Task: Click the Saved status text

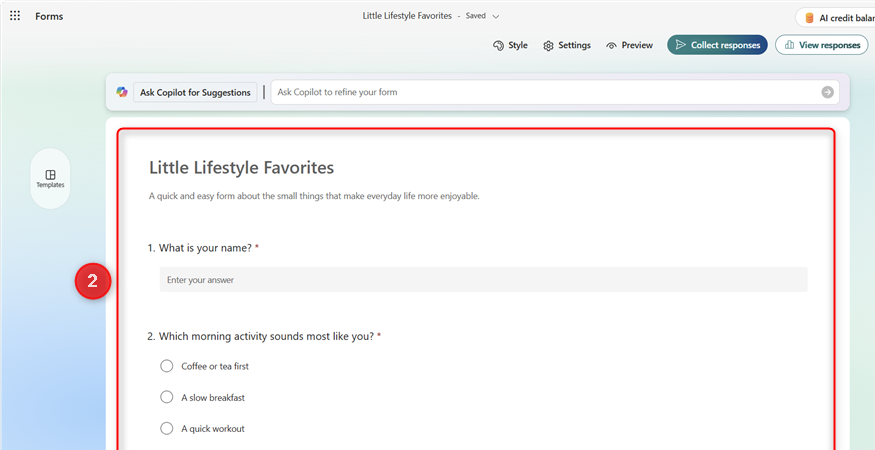Action: 475,16
